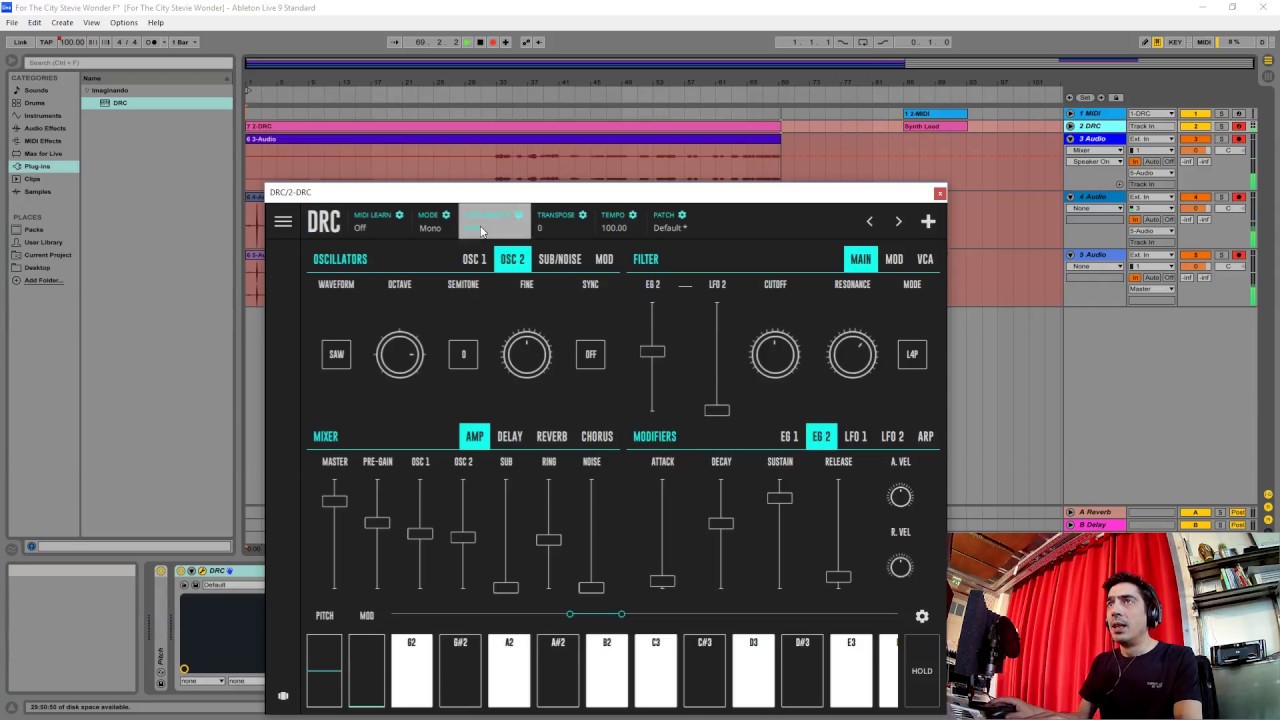Click the MASTER volume fader handle
The image size is (1280, 720).
[334, 501]
